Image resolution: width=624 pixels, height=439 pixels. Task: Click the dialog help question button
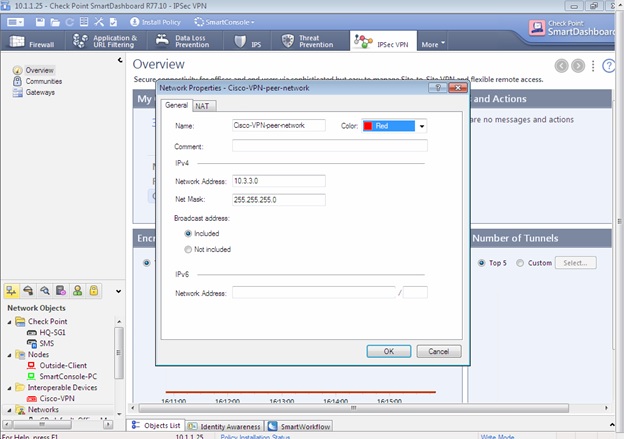pyautogui.click(x=438, y=88)
